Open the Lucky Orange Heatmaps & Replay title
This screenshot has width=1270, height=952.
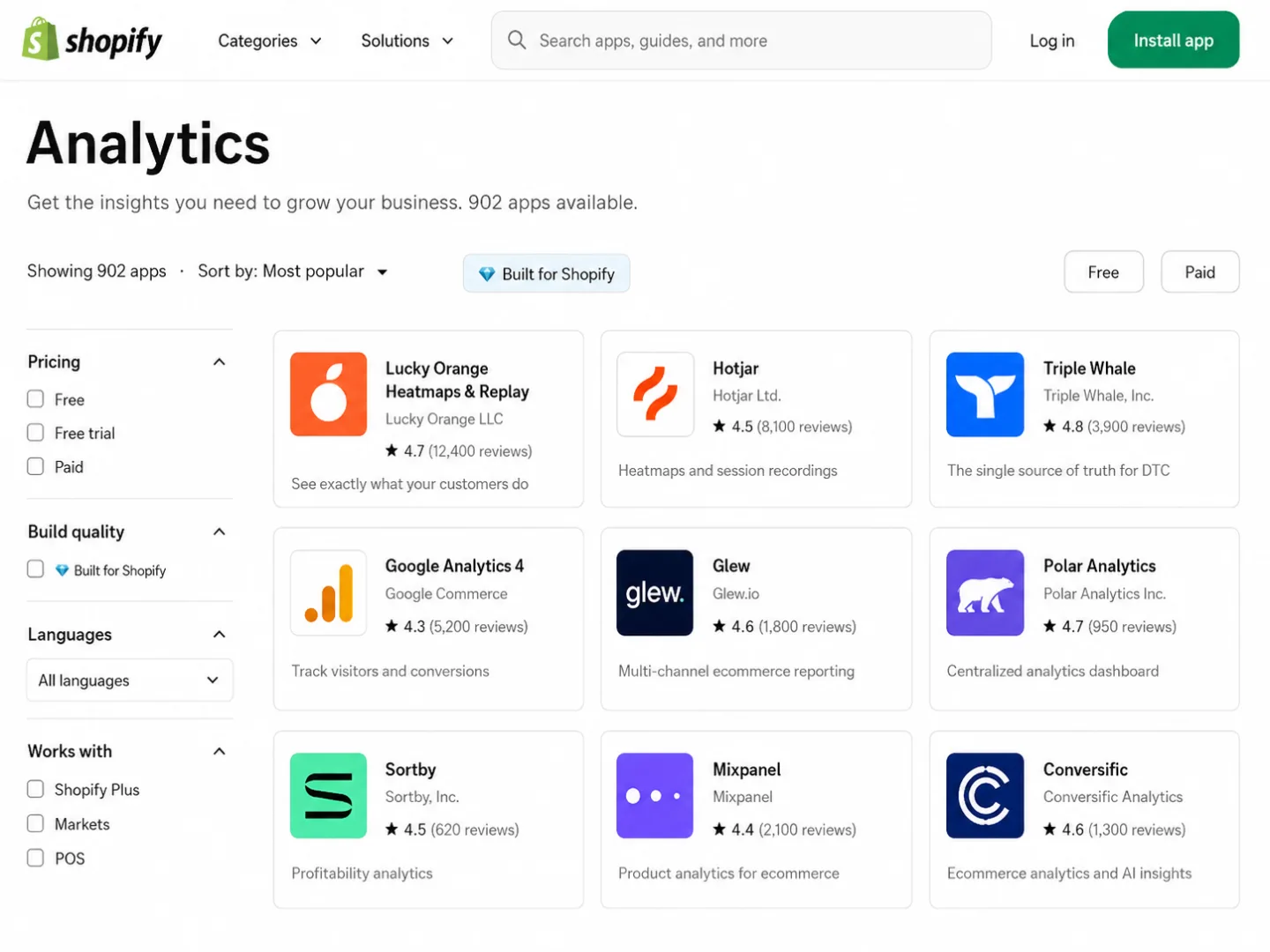(457, 380)
